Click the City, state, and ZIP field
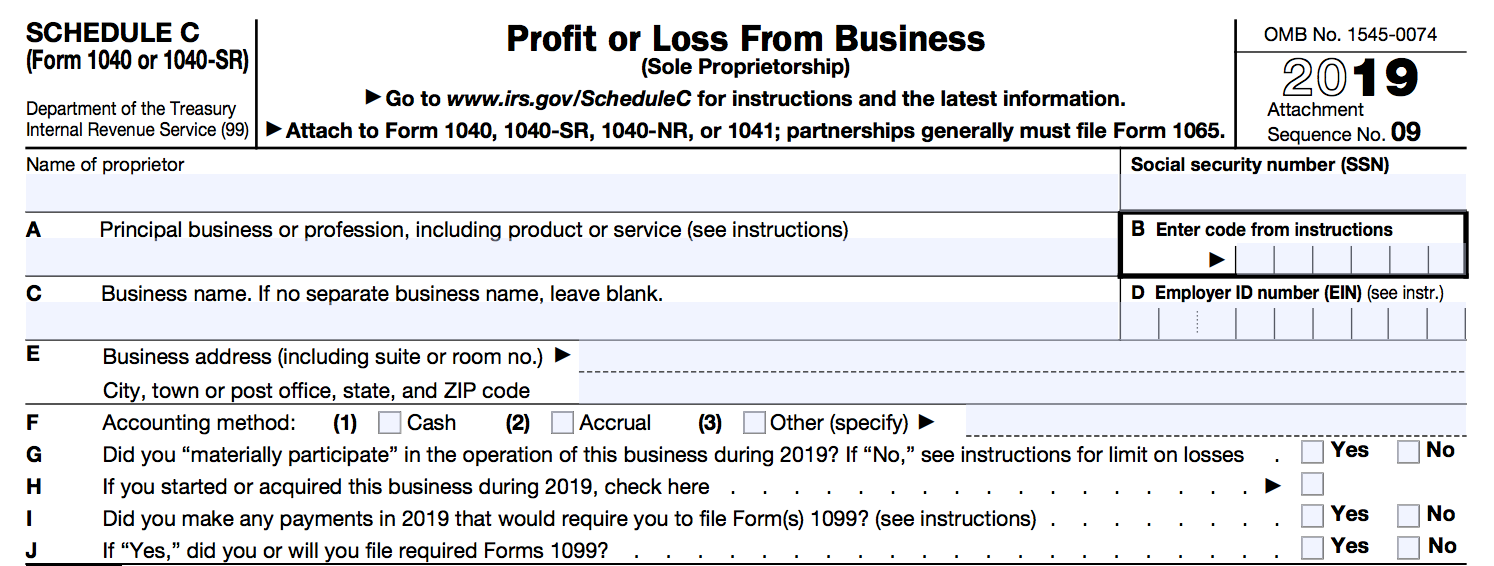 [x=1020, y=389]
